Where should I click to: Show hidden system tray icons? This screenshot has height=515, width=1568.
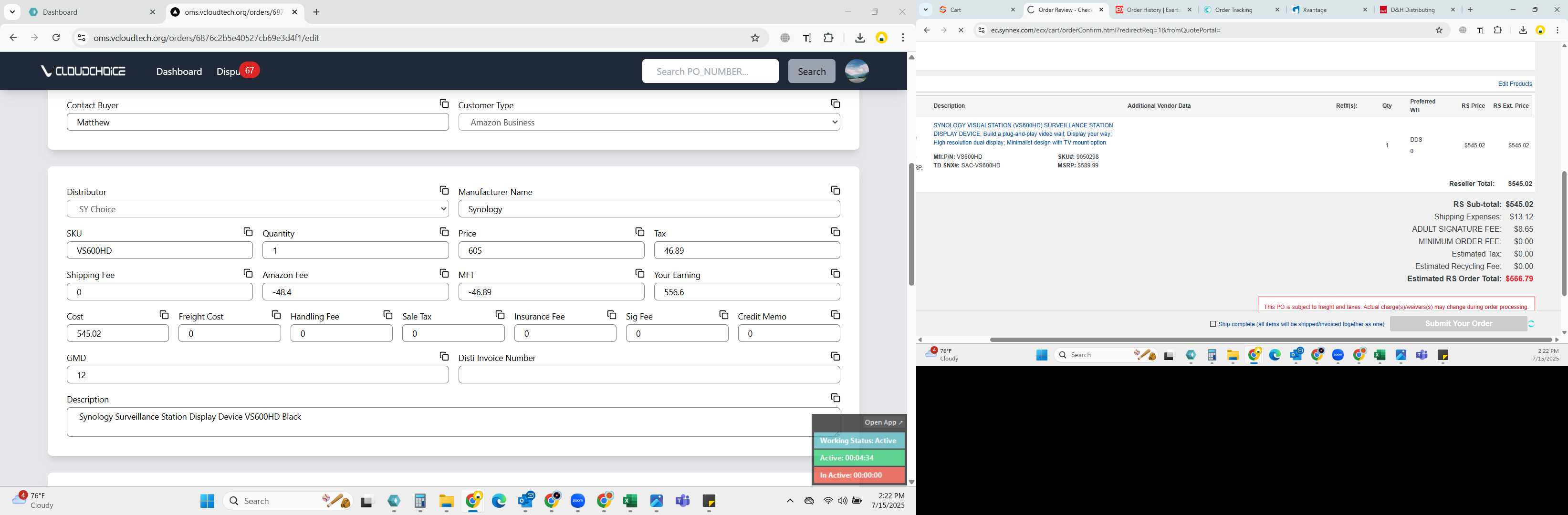coord(789,501)
